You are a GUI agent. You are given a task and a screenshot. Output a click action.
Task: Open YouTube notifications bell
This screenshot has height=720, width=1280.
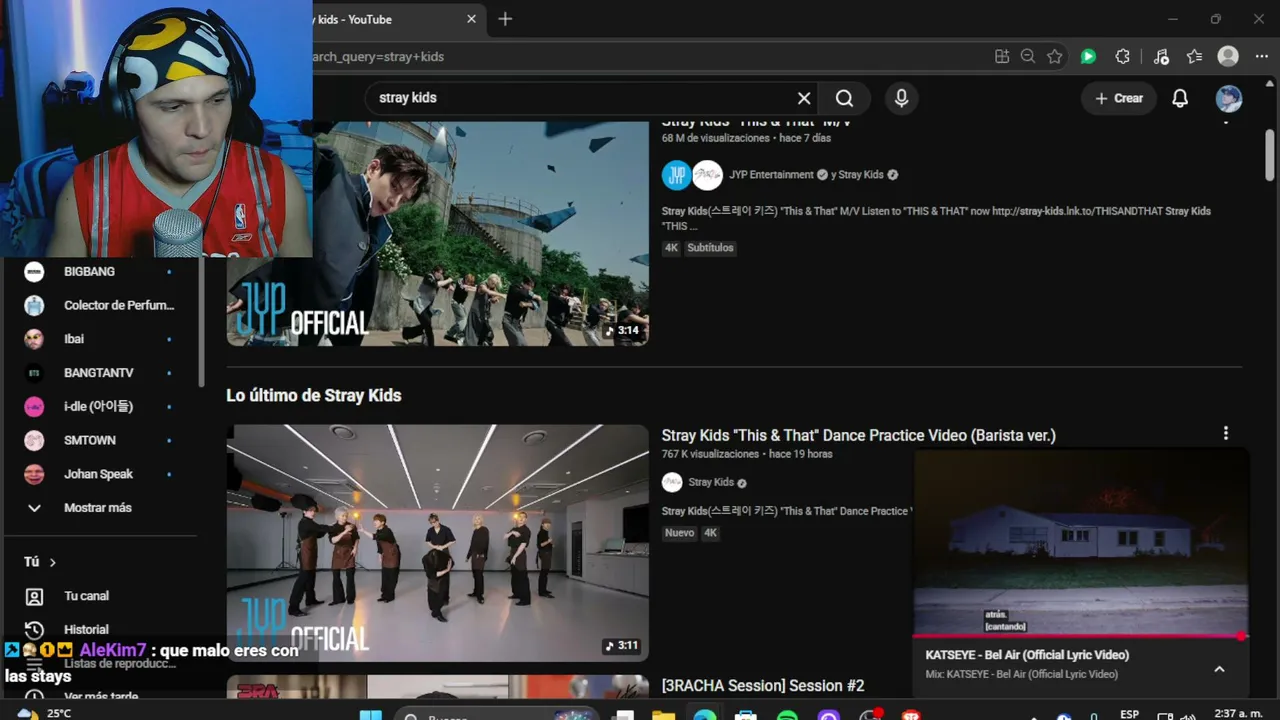tap(1180, 98)
